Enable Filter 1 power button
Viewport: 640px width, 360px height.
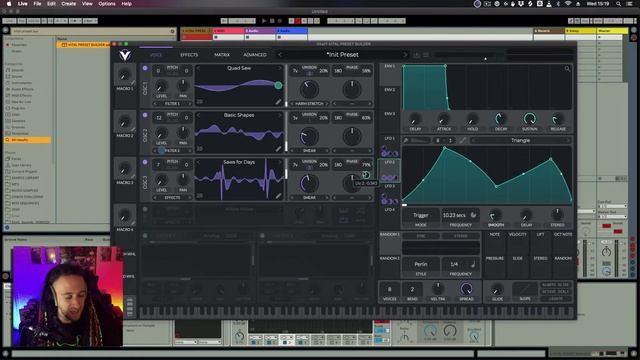(x=145, y=236)
